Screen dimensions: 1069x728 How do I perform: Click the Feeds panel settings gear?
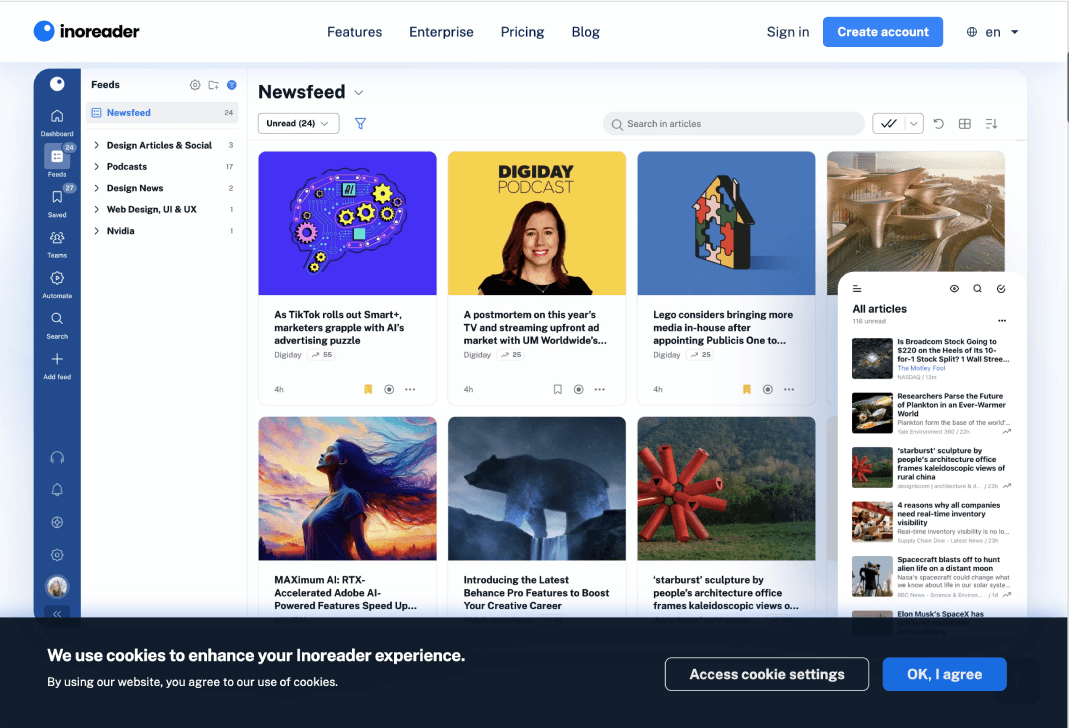195,85
